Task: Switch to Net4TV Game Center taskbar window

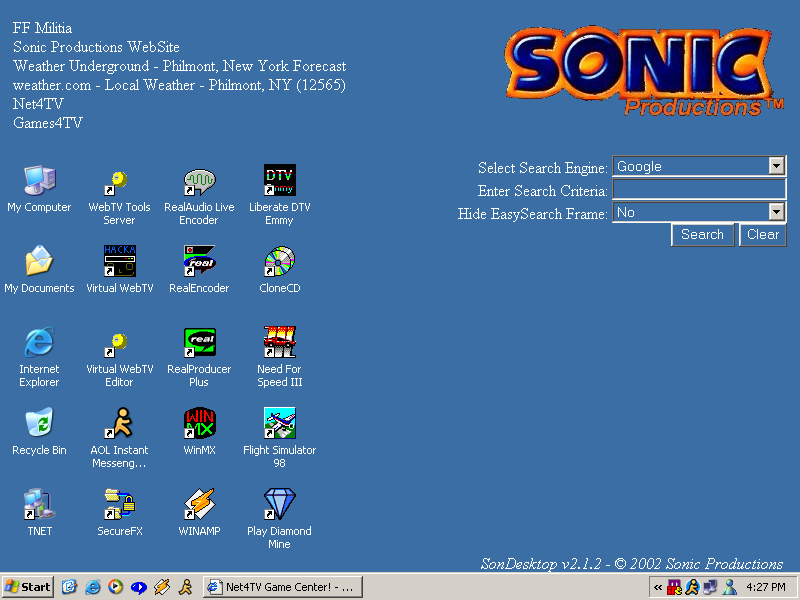Action: (282, 587)
